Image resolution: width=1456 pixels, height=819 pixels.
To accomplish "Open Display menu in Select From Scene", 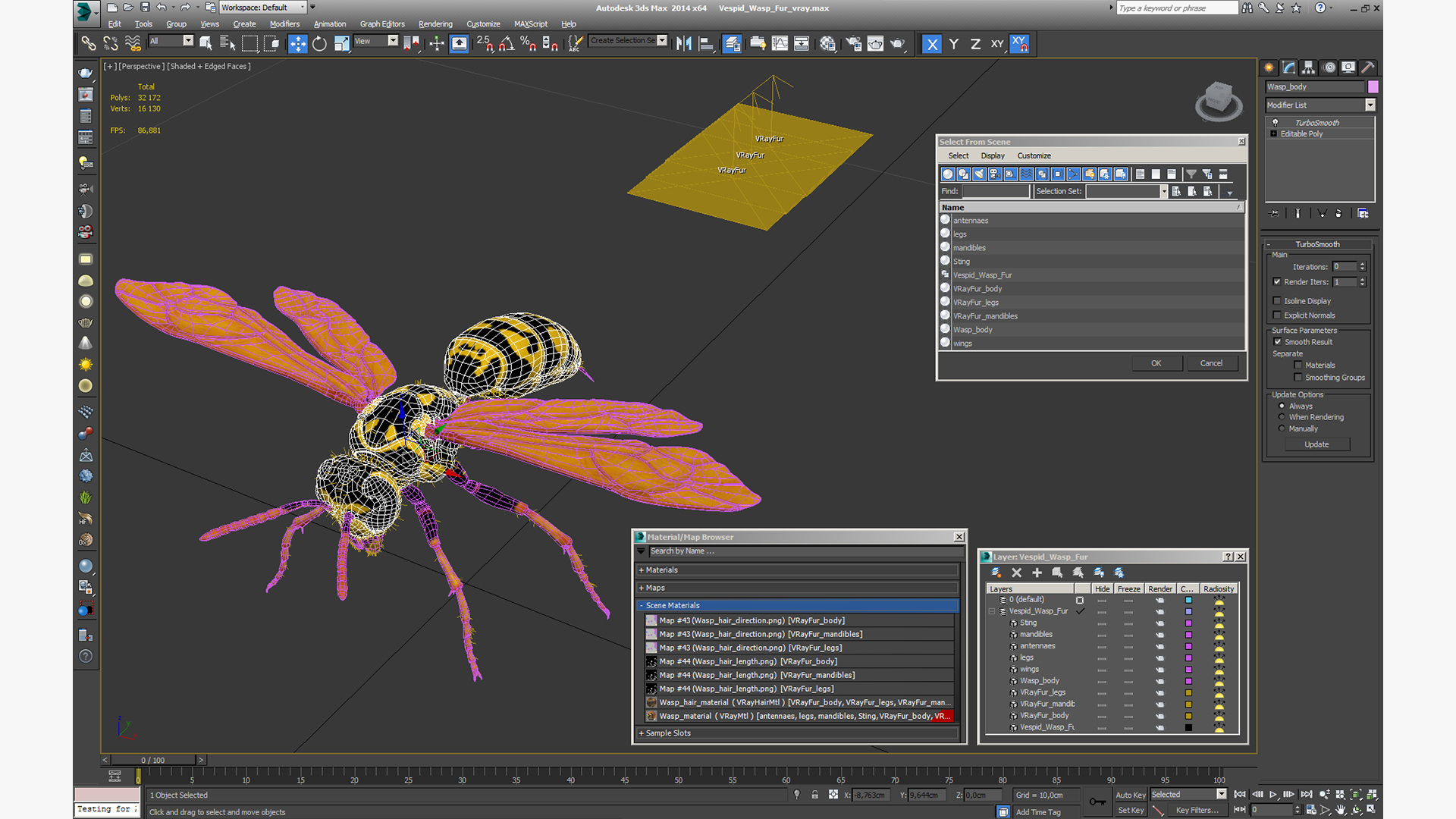I will [992, 155].
